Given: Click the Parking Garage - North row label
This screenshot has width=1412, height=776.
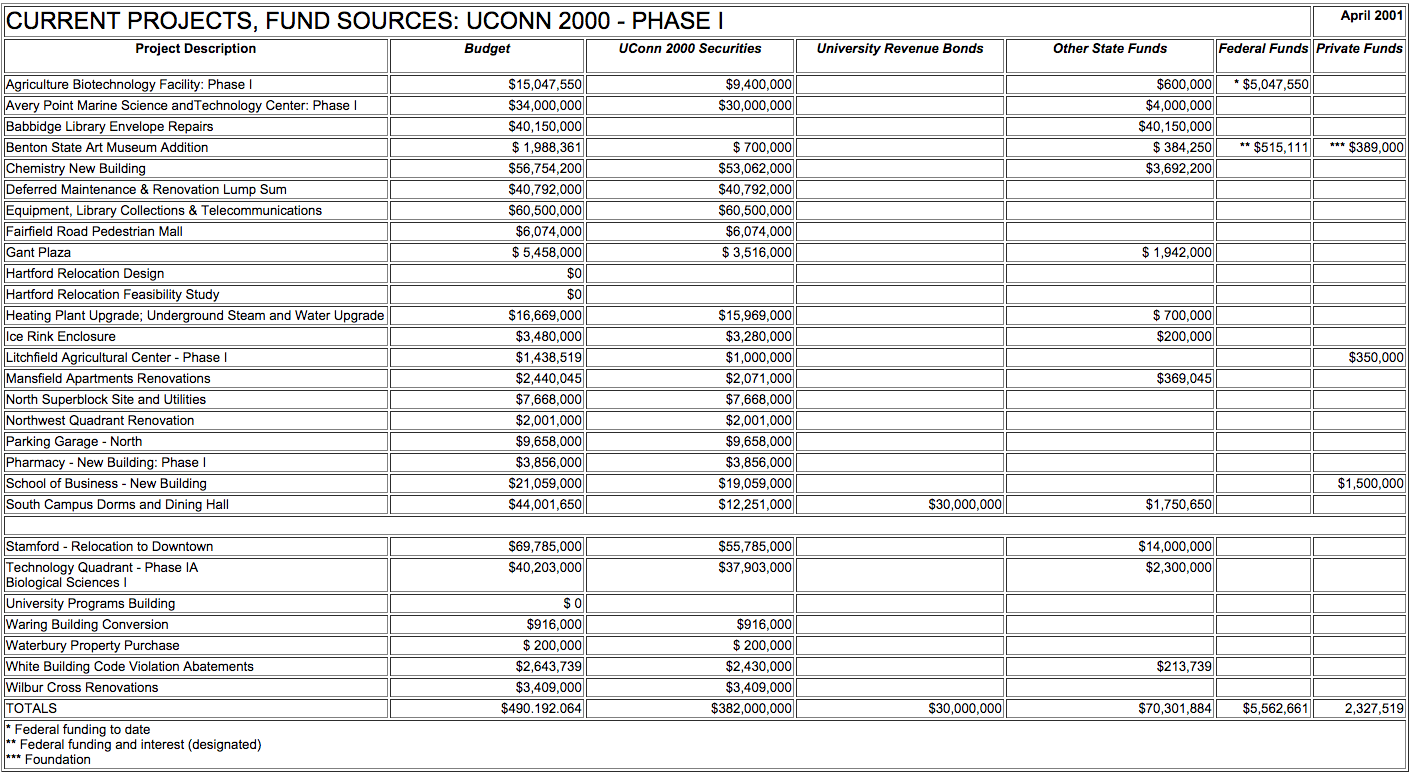Looking at the screenshot, I should (x=74, y=442).
